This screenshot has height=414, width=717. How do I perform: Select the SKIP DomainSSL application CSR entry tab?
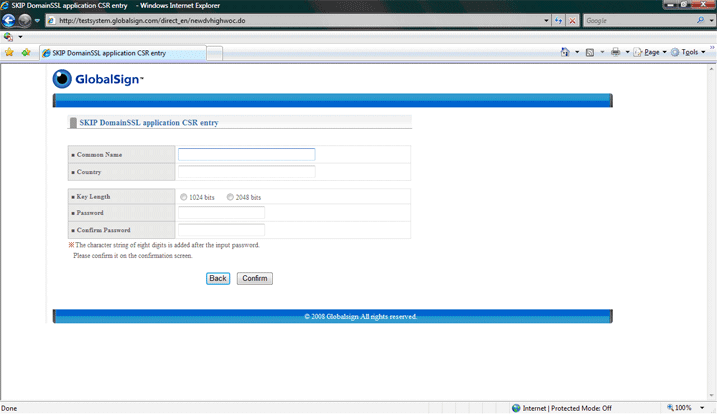click(123, 53)
